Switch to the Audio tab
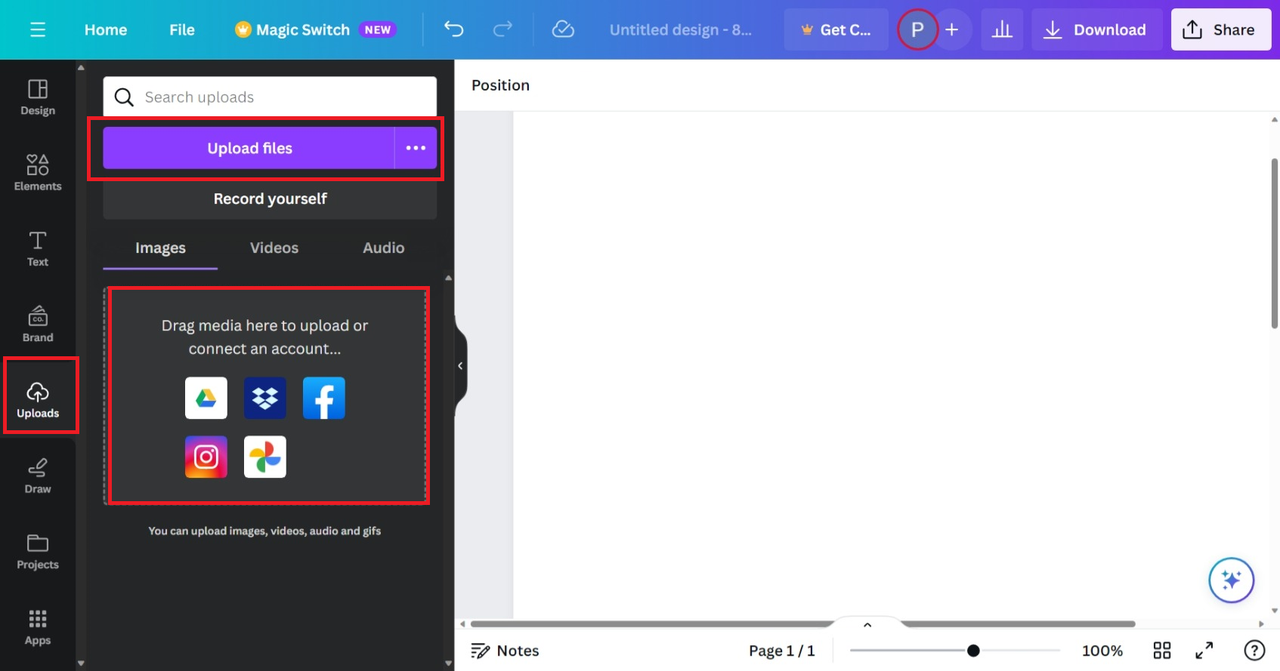1280x671 pixels. pos(384,248)
